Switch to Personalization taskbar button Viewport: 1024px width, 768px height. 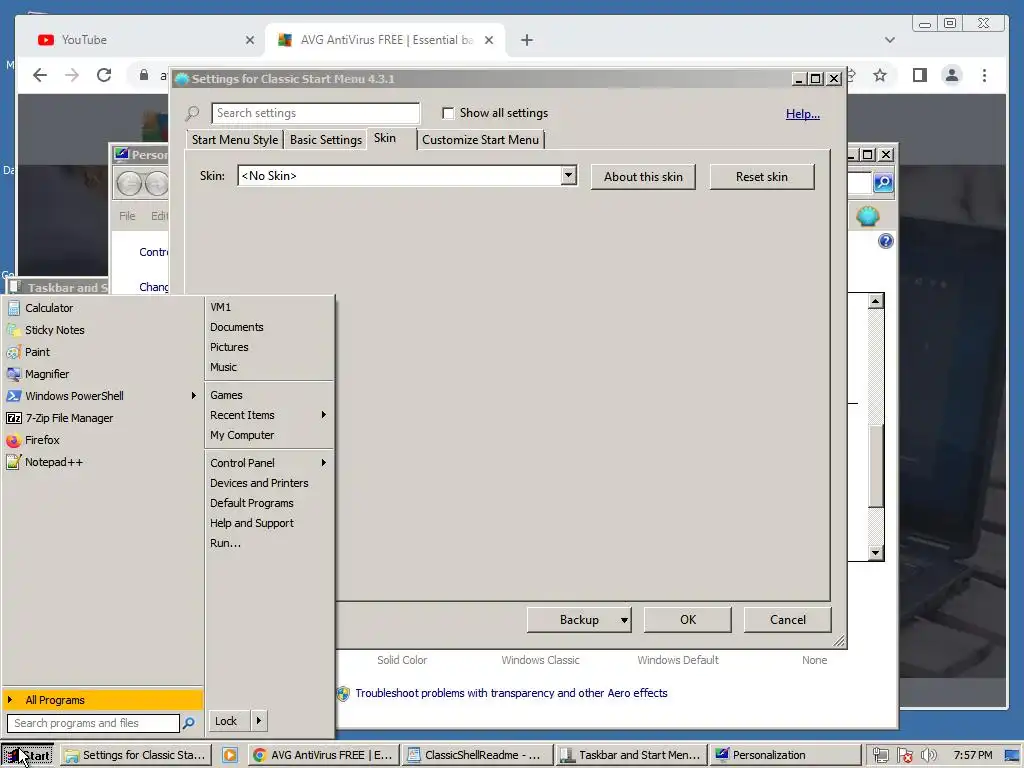click(785, 755)
